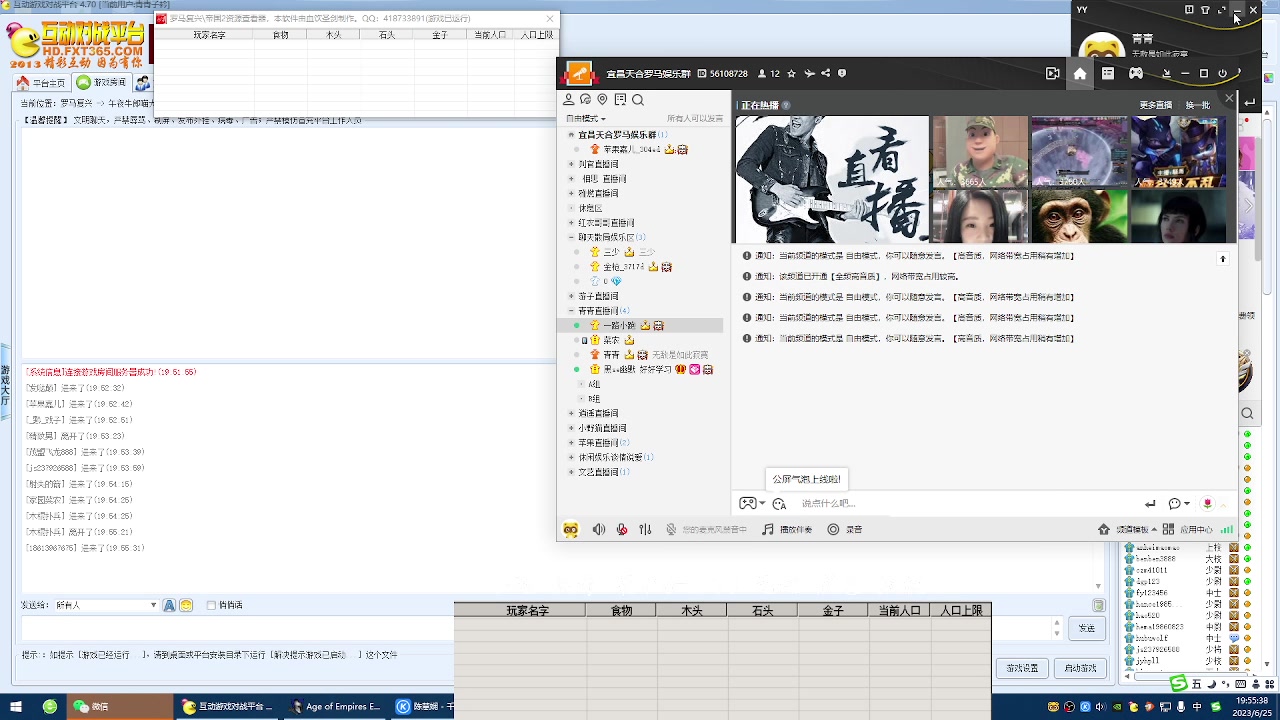Open the 自由模式 mode dropdown
The height and width of the screenshot is (720, 1280).
(586, 119)
